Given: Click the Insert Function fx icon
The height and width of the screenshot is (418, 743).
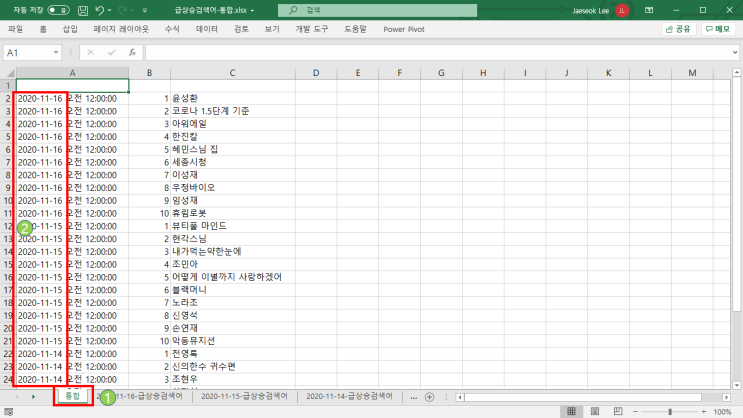Looking at the screenshot, I should click(131, 52).
